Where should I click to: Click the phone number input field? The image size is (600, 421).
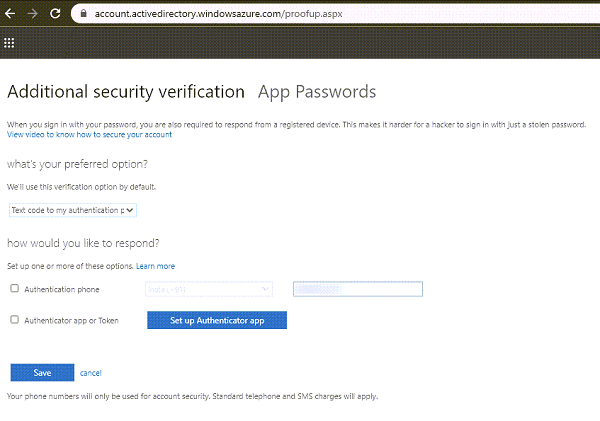tap(357, 289)
